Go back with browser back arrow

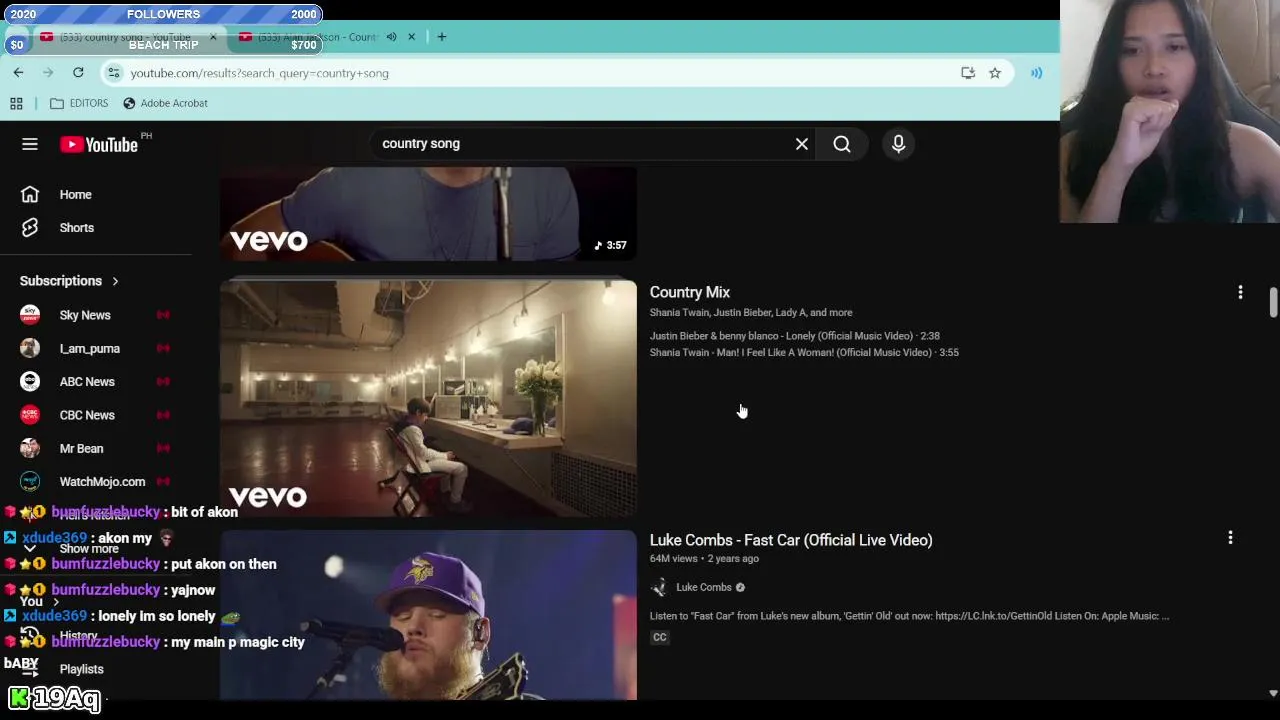point(18,73)
